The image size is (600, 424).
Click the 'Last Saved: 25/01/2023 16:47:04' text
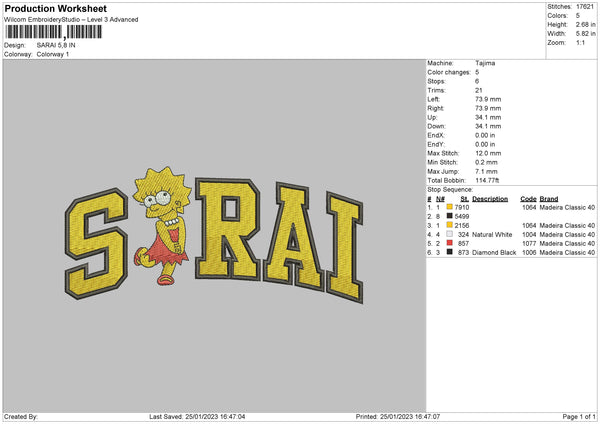point(197,417)
